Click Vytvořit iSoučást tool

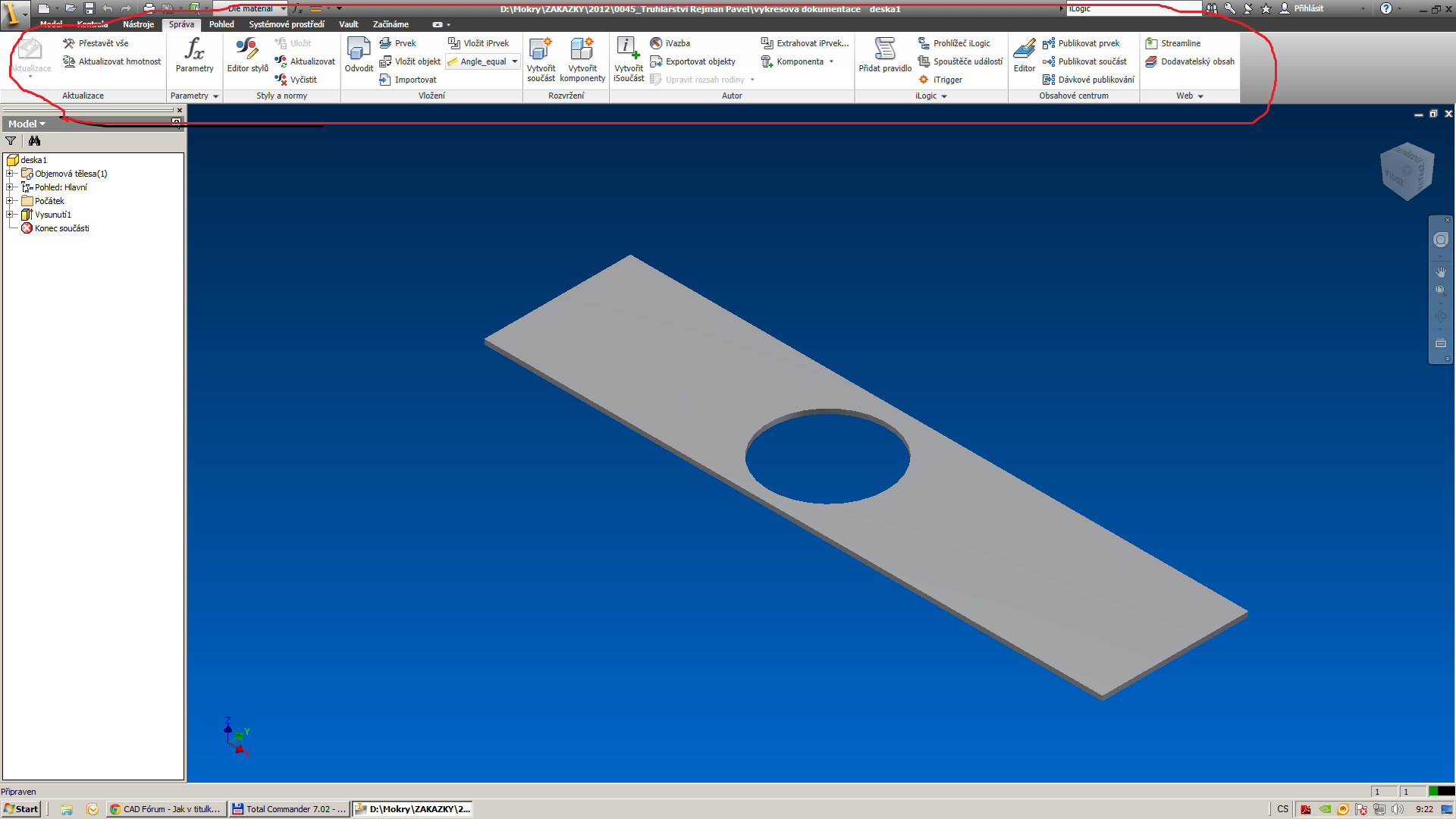(629, 59)
